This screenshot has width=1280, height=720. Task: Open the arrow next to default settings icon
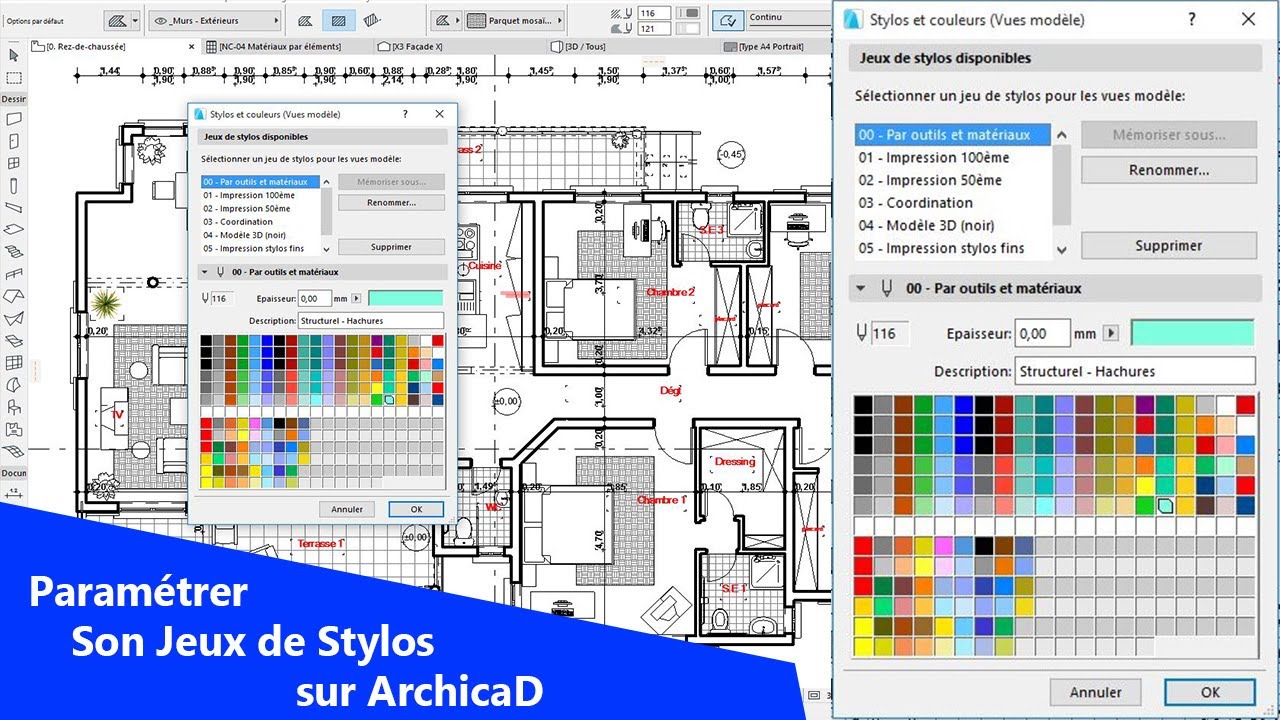point(137,20)
